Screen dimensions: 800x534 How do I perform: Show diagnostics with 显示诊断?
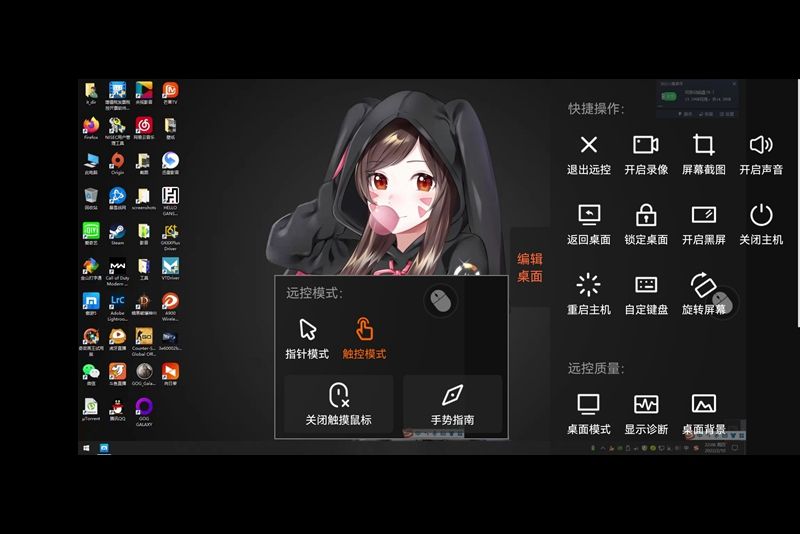646,414
